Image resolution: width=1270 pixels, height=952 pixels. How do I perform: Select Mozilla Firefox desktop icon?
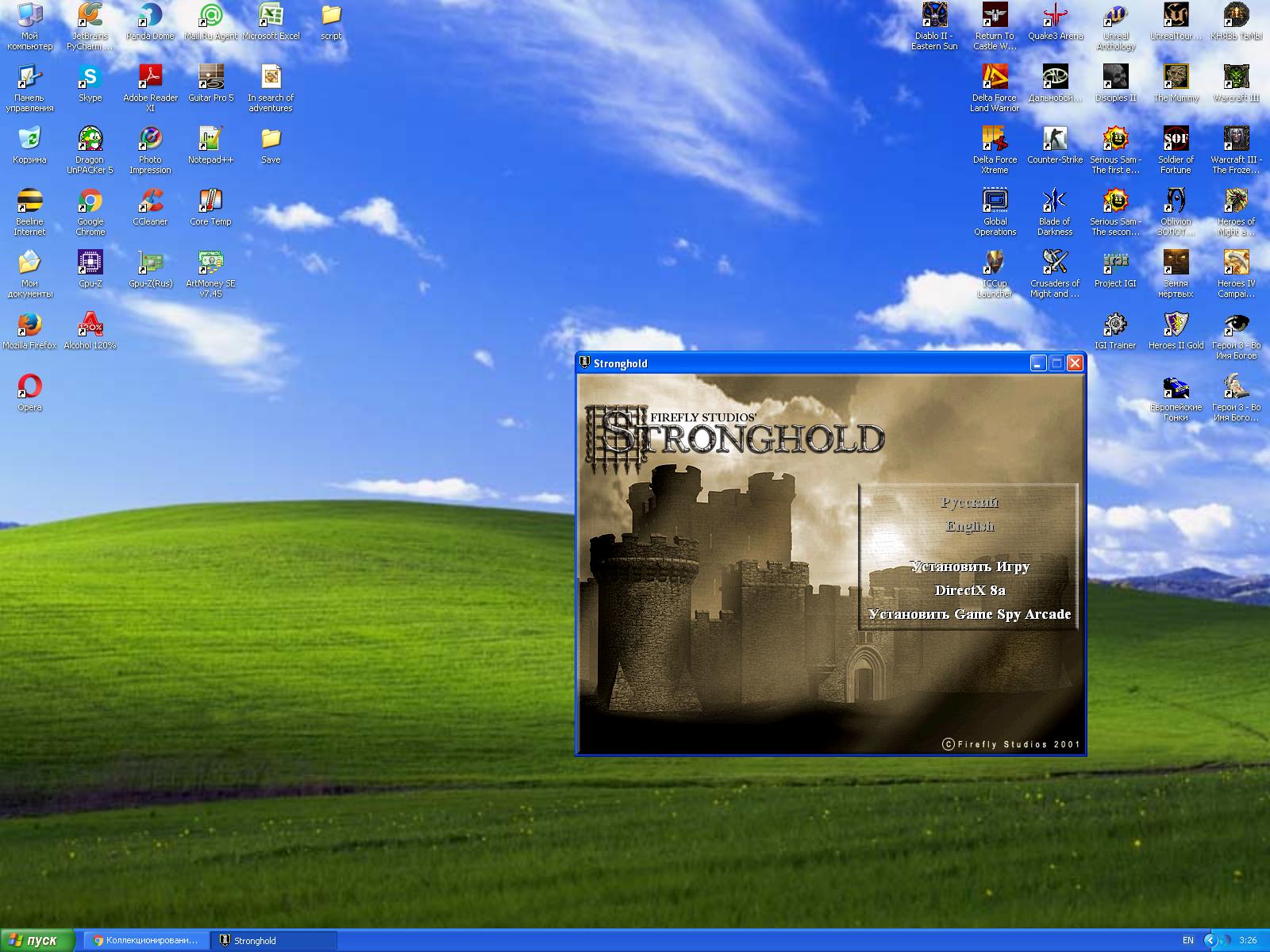tap(29, 331)
